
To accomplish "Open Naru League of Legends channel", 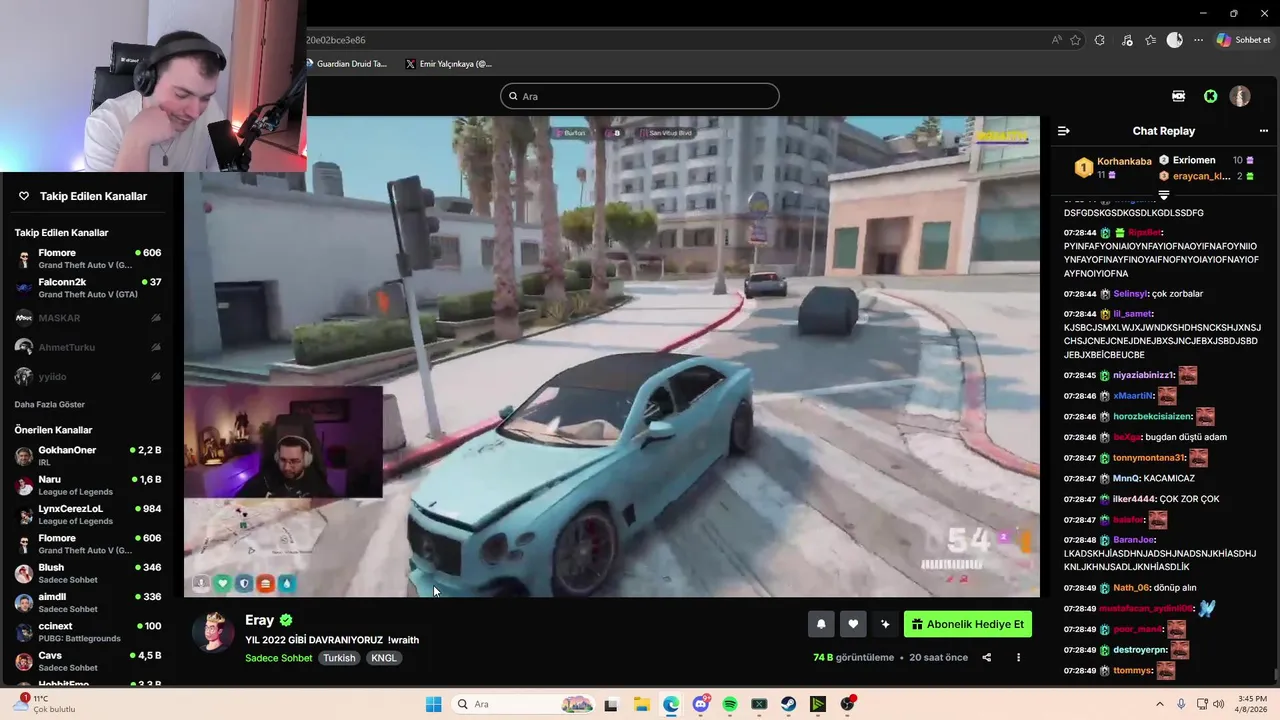I will click(88, 485).
